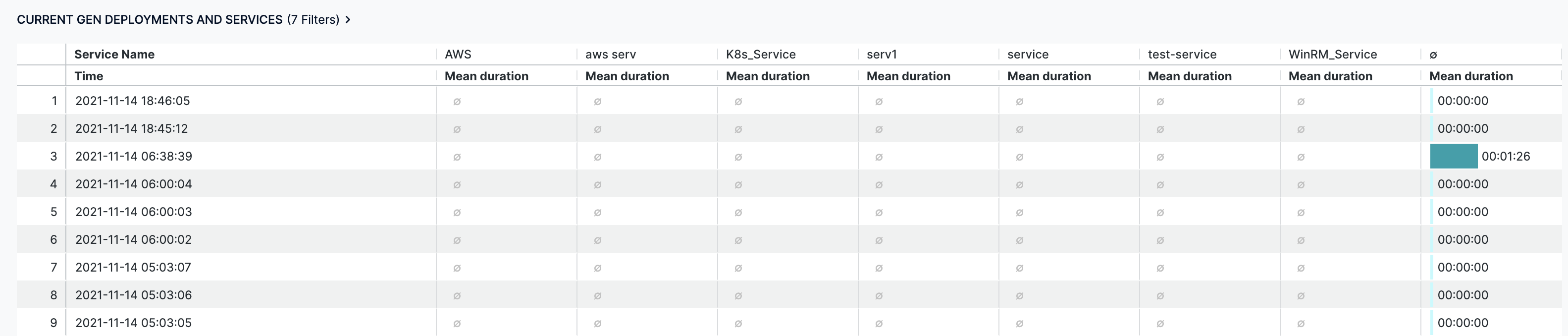Click Mean duration header under aws serv
The height and width of the screenshot is (336, 1568).
point(627,76)
